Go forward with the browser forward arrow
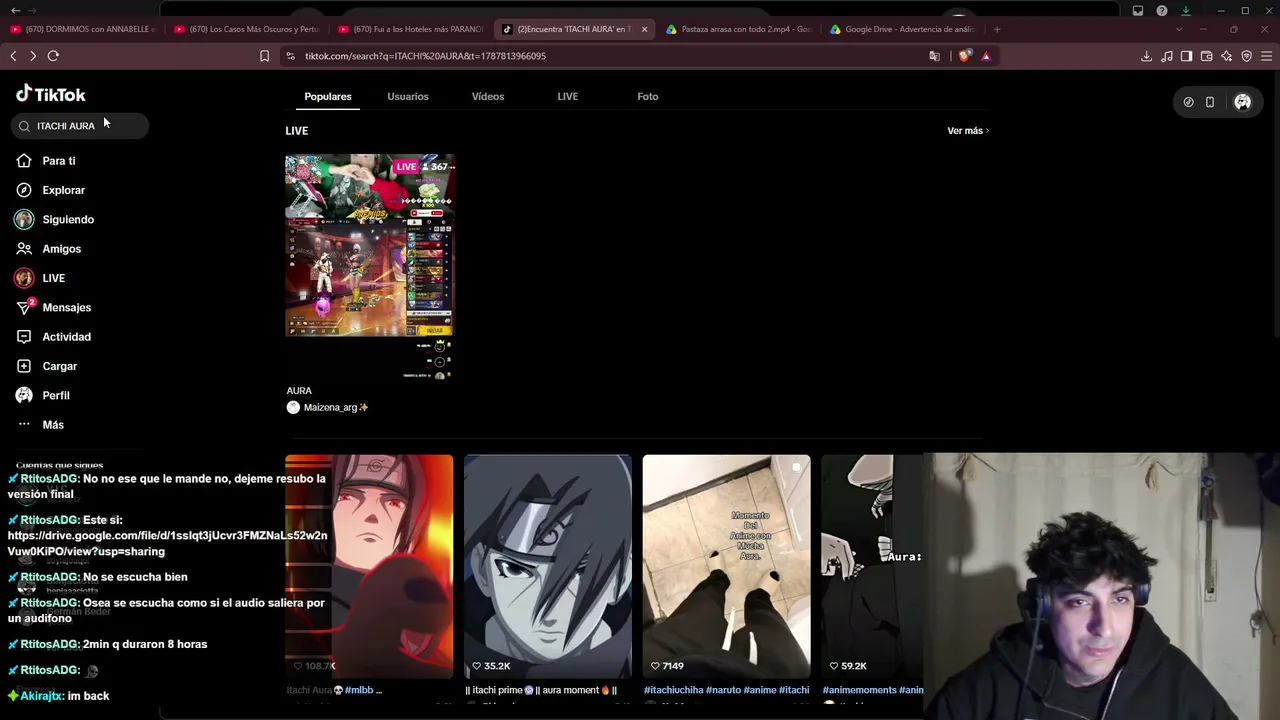The image size is (1280, 720). [x=33, y=56]
